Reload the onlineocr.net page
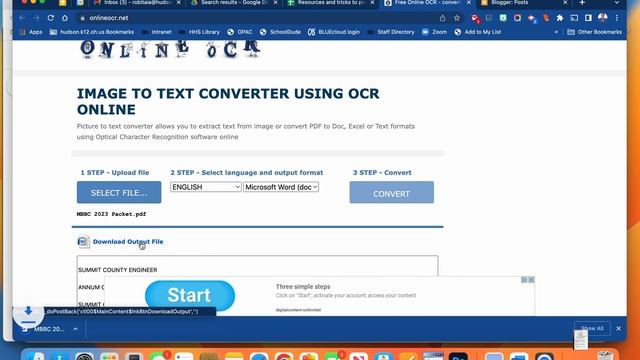Image resolution: width=640 pixels, height=360 pixels. pyautogui.click(x=51, y=18)
